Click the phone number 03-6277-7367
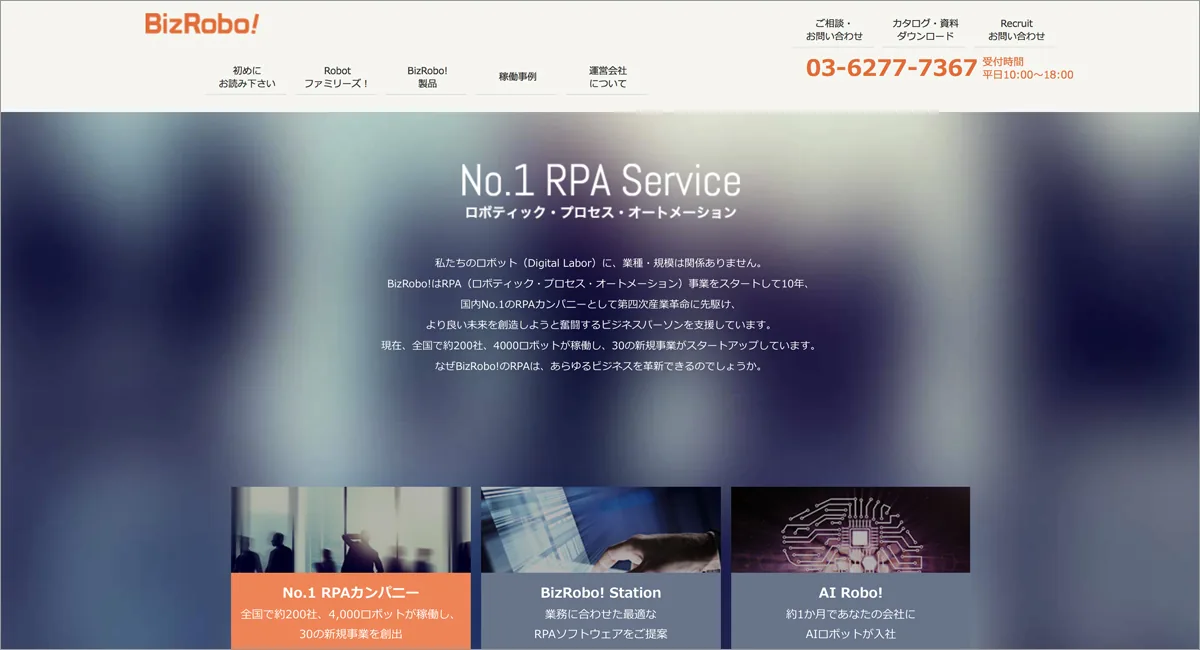This screenshot has height=650, width=1200. [891, 68]
